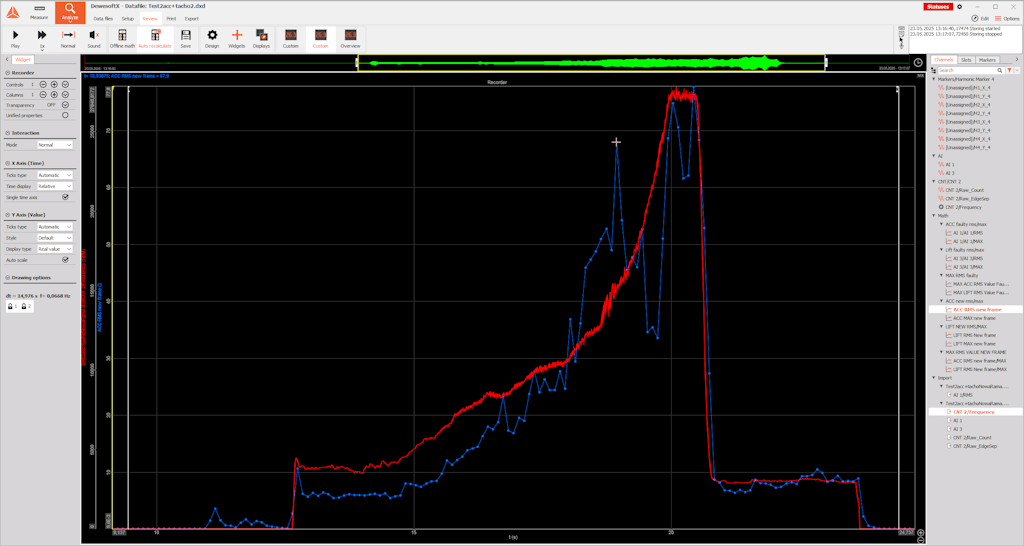The height and width of the screenshot is (546, 1024).
Task: Collapse the Markers/Harmonic Marker 4 tree group
Action: [934, 78]
